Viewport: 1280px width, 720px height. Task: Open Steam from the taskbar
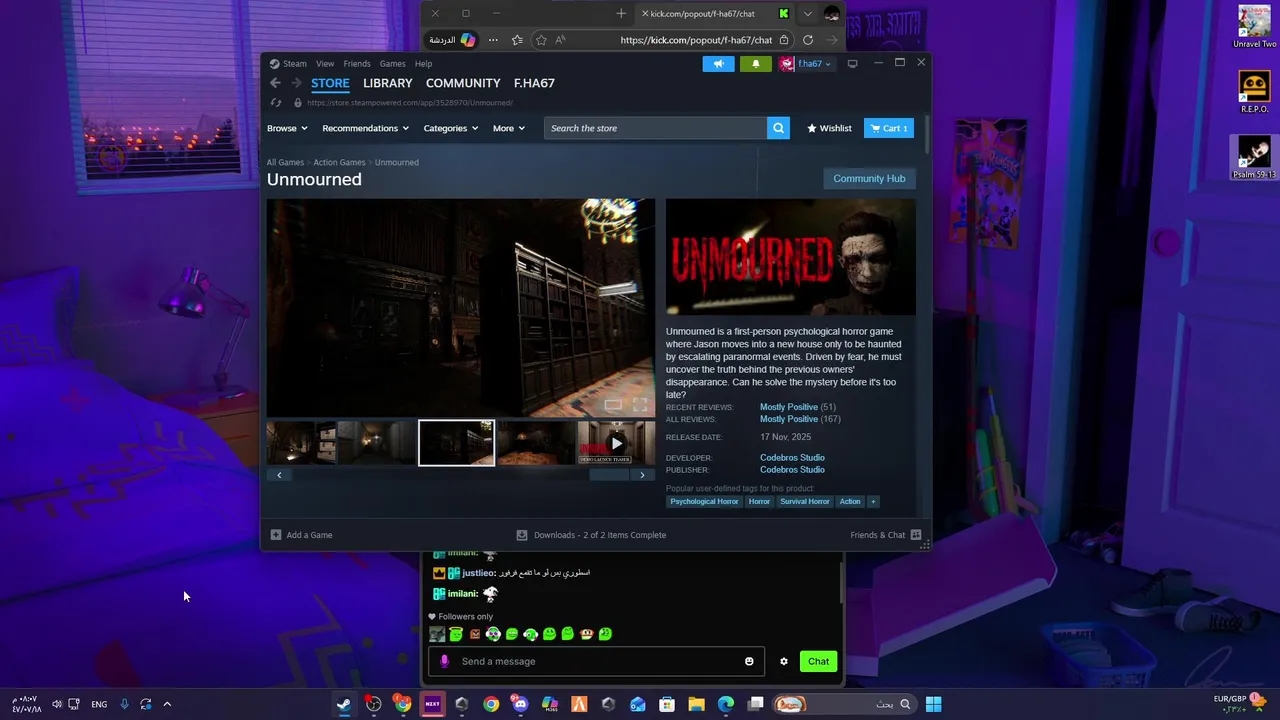tap(343, 704)
